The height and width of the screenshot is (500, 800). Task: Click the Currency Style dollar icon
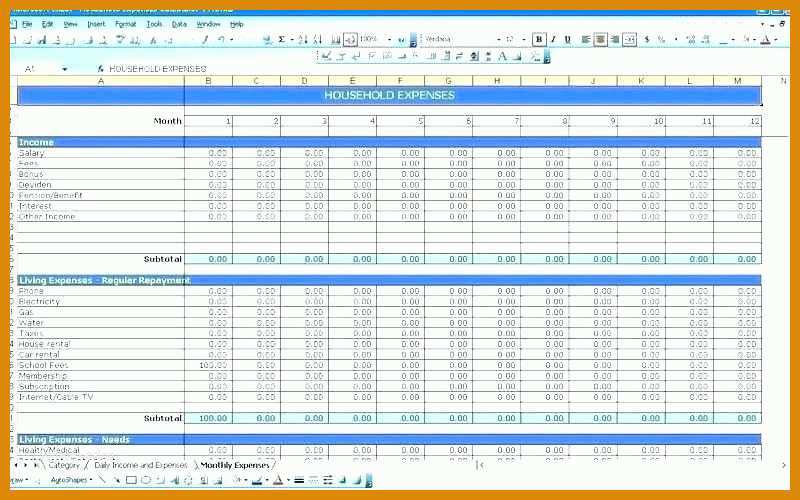647,39
